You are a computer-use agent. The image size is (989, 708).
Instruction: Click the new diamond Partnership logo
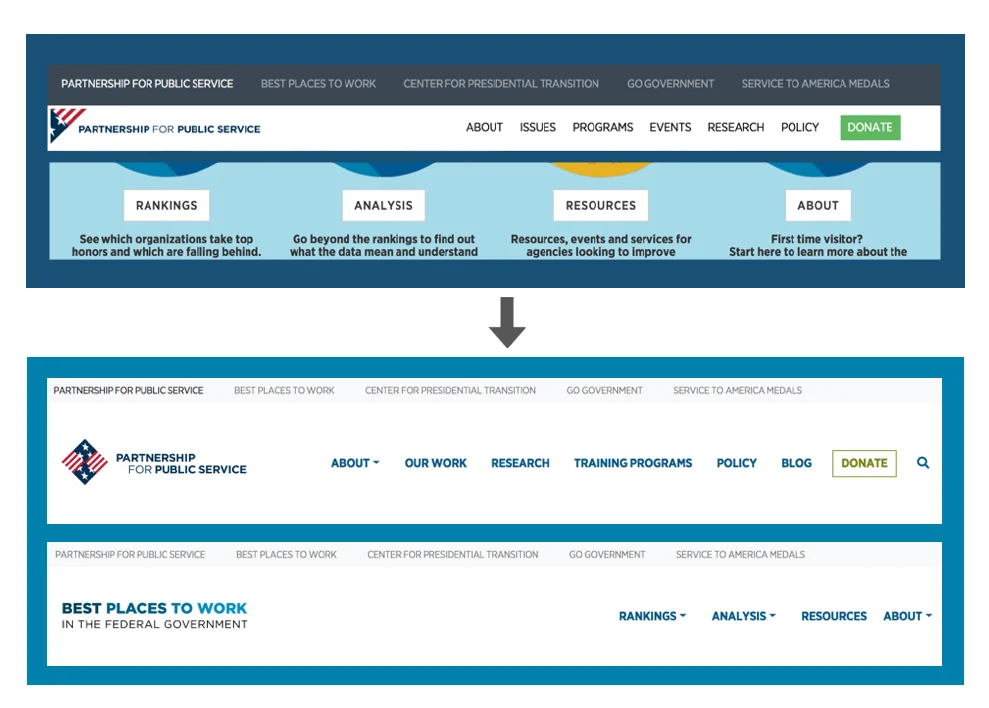click(154, 463)
